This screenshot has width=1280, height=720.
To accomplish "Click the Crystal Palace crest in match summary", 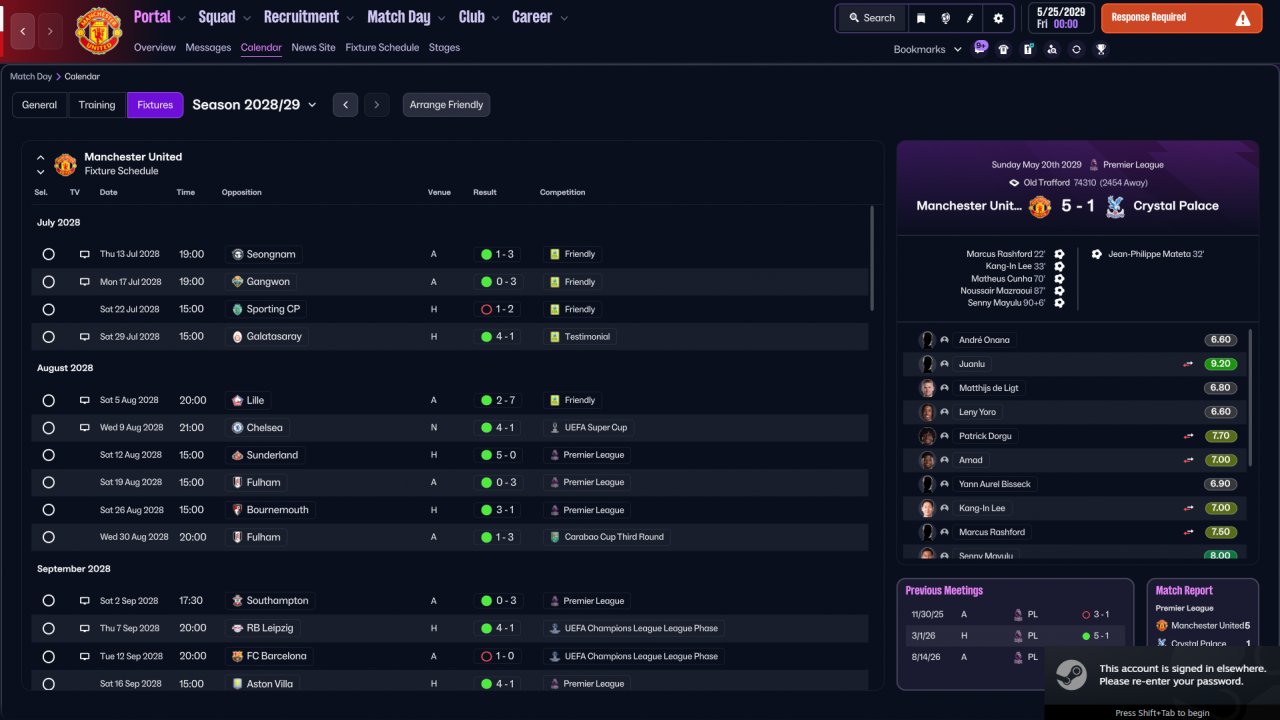I will [x=1116, y=206].
